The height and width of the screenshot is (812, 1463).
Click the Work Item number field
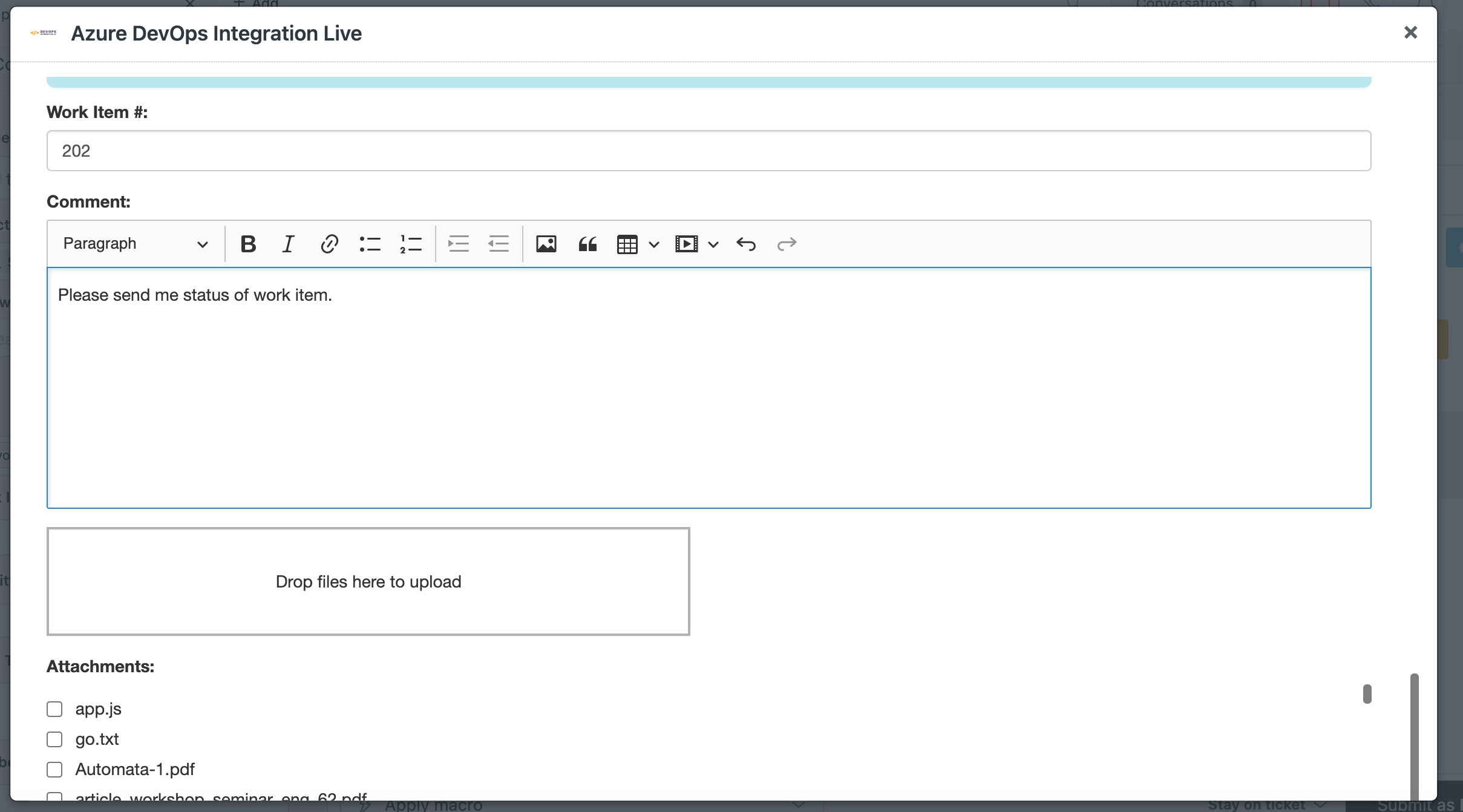click(709, 151)
